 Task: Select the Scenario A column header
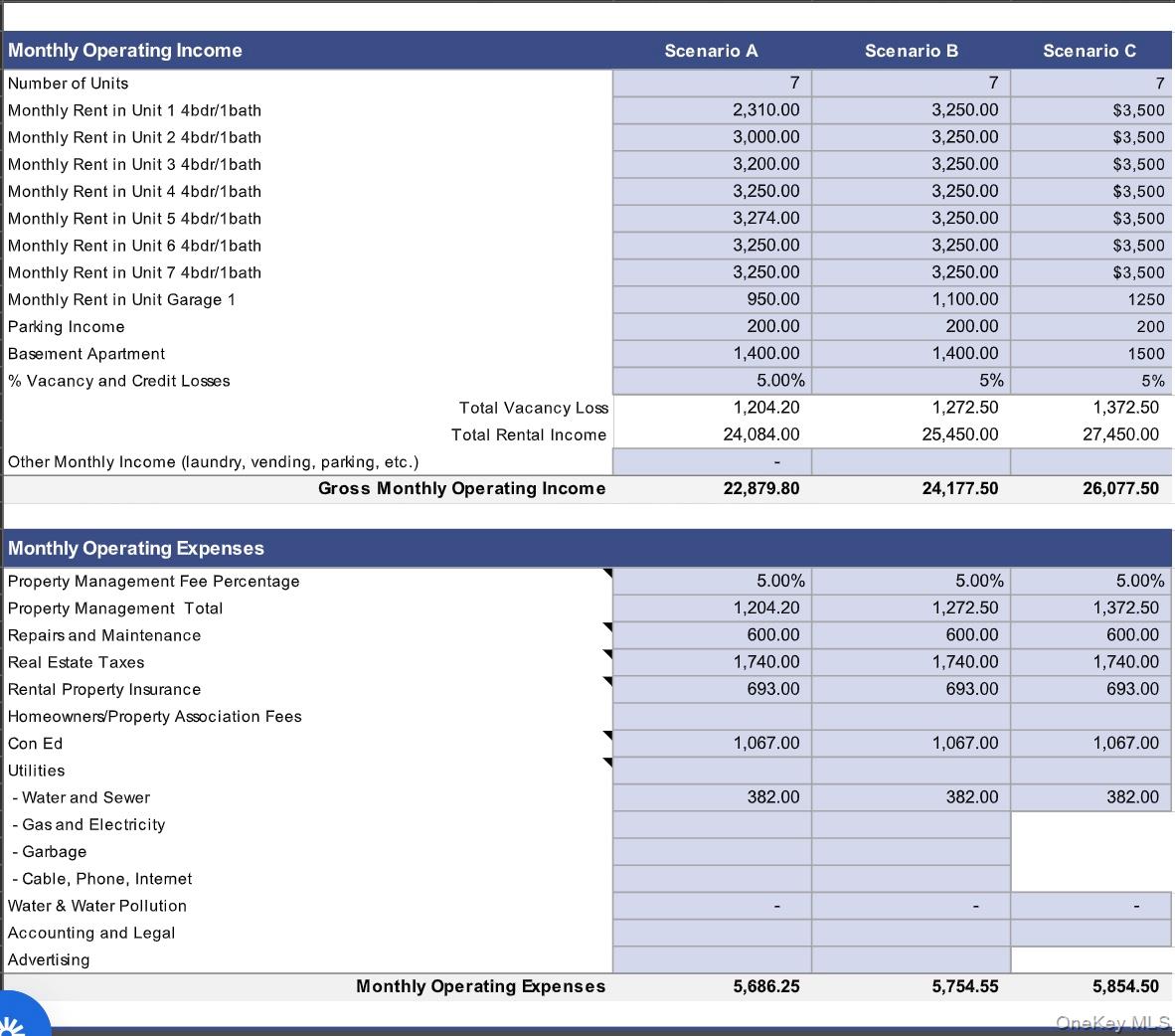(711, 51)
